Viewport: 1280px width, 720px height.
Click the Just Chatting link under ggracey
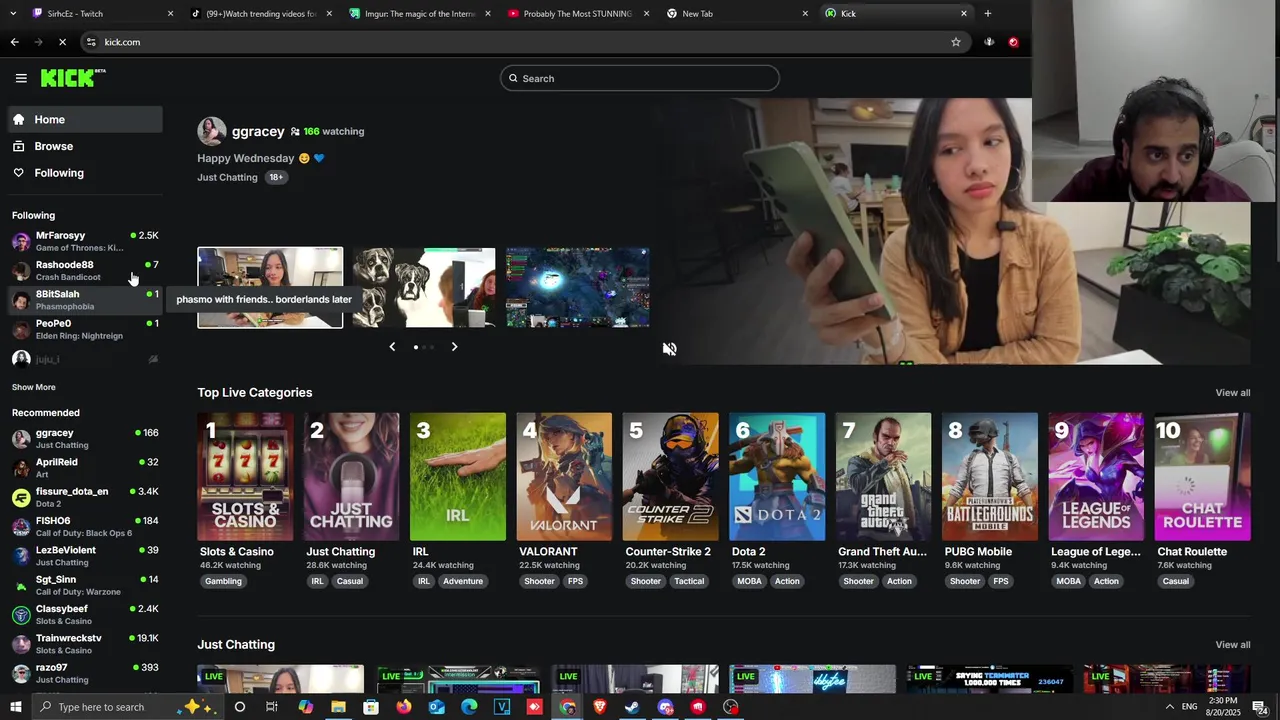tap(227, 177)
